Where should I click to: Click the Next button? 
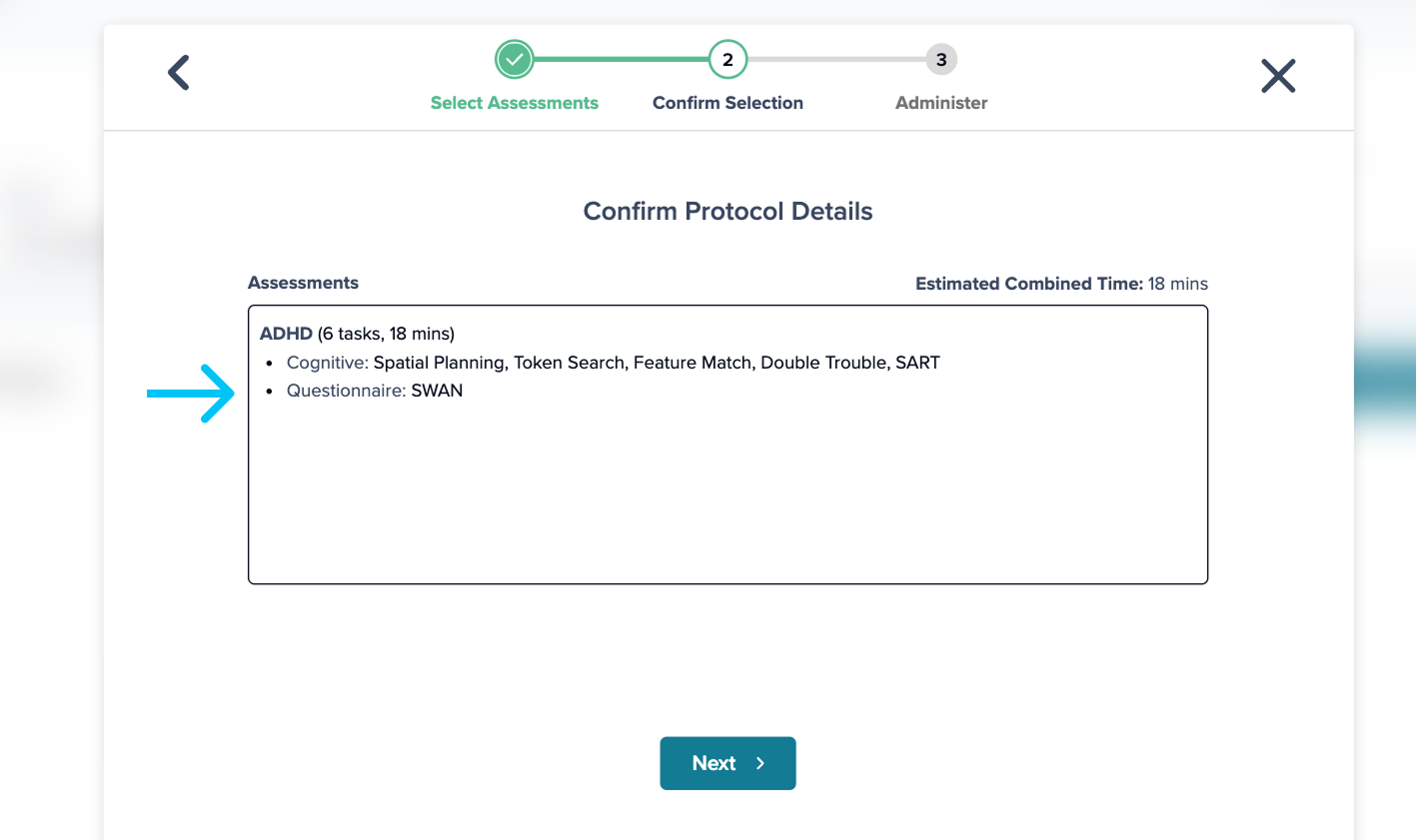[x=727, y=762]
